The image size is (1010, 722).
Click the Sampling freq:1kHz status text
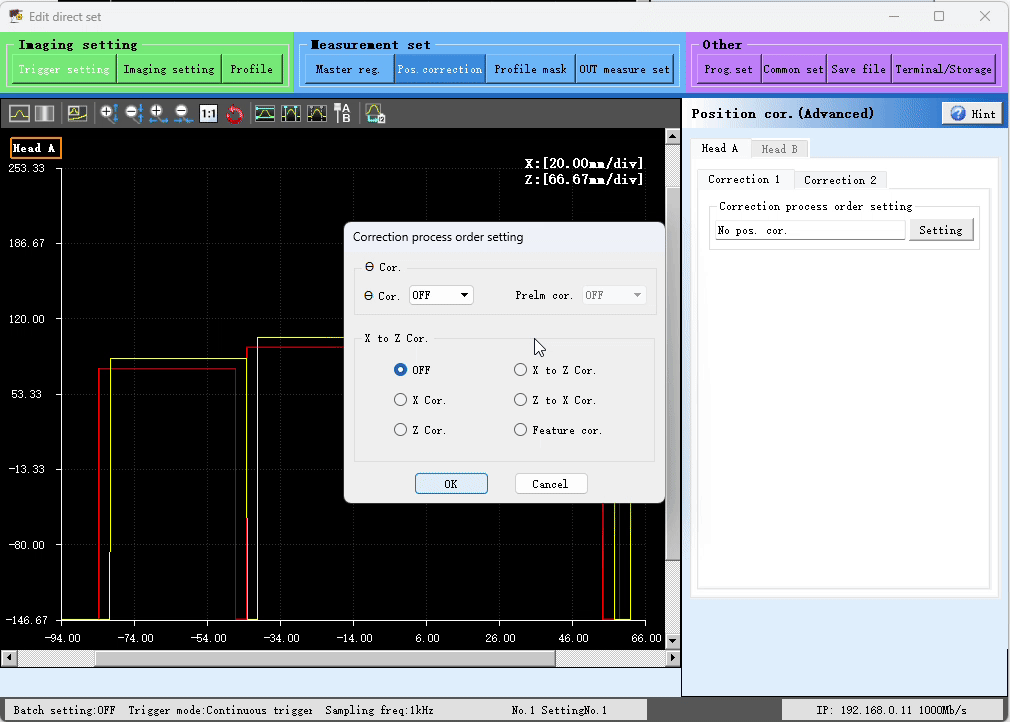379,710
